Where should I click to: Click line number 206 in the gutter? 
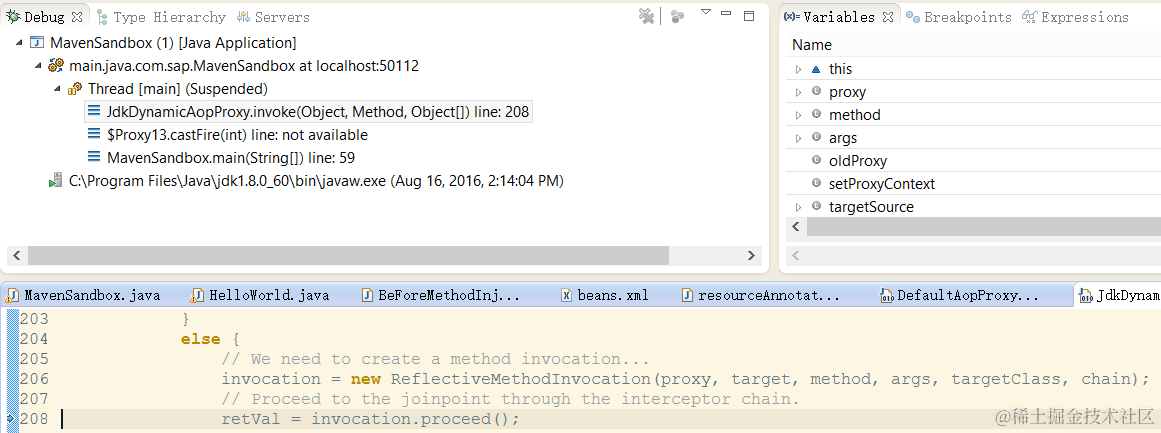(33, 379)
